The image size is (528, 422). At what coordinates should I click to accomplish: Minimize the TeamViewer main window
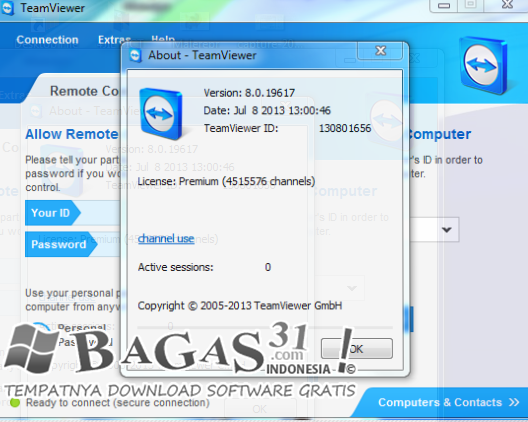pos(443,6)
